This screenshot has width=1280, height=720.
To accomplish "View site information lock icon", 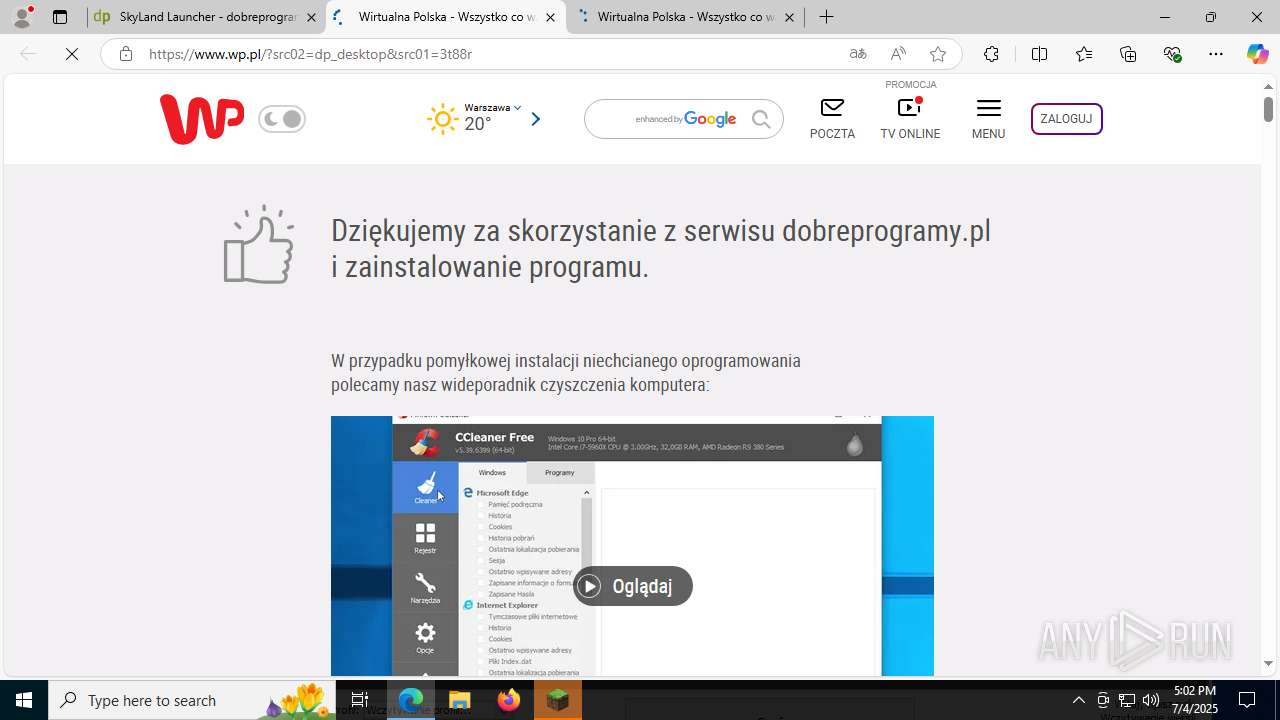I will pos(126,54).
